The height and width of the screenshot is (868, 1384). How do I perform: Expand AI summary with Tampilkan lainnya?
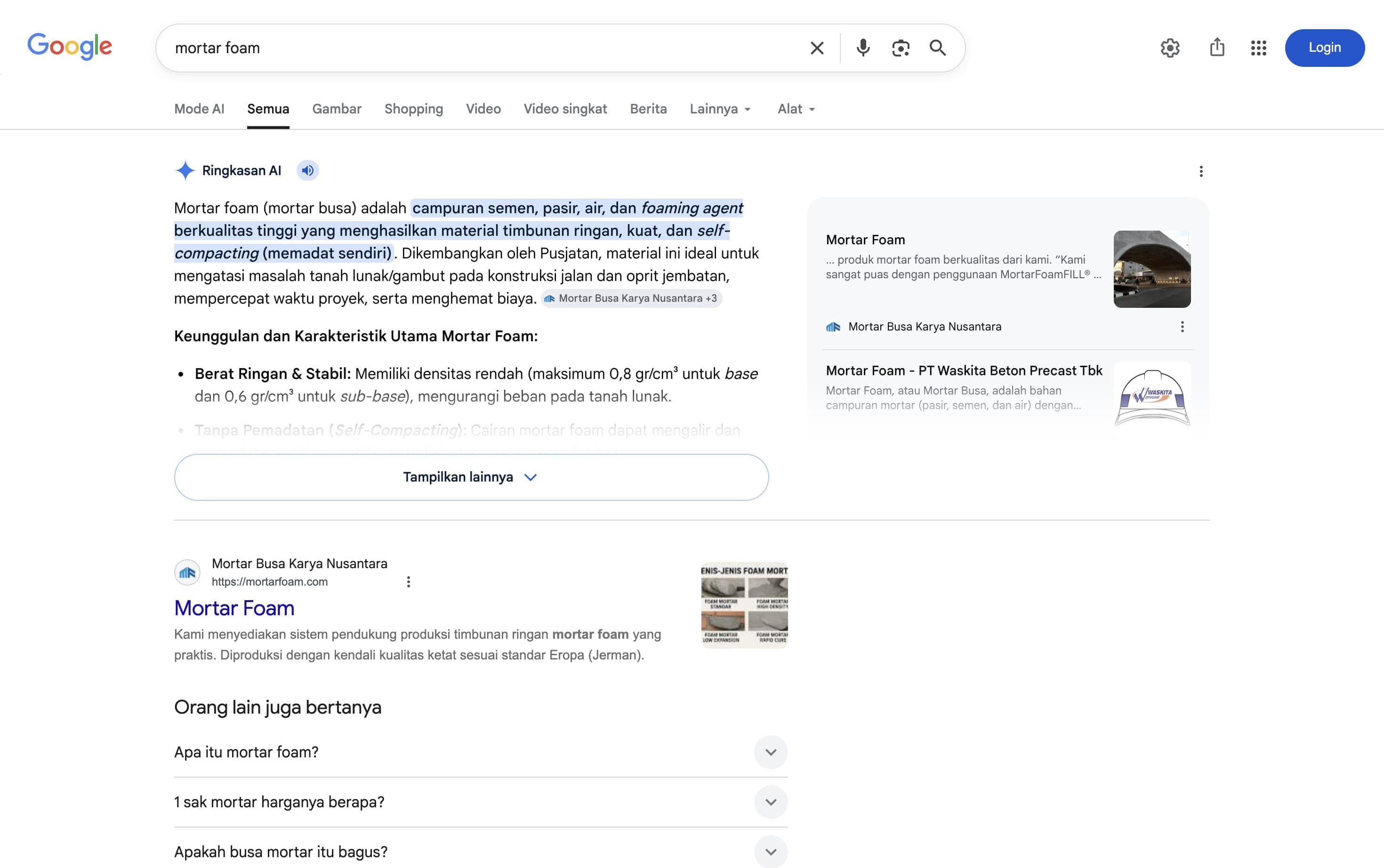coord(471,477)
